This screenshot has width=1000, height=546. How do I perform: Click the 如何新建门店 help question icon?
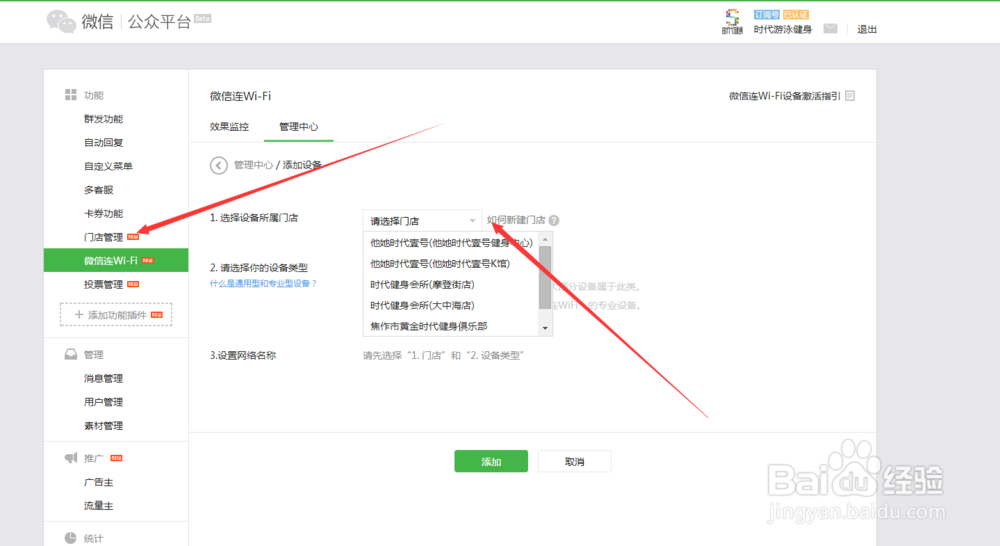[554, 221]
